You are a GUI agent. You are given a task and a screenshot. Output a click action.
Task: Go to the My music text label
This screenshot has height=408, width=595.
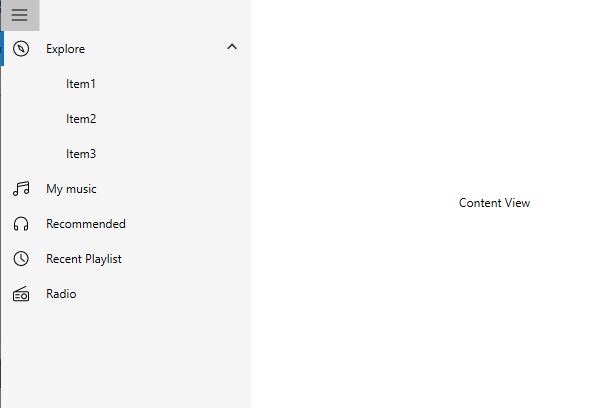click(x=71, y=189)
